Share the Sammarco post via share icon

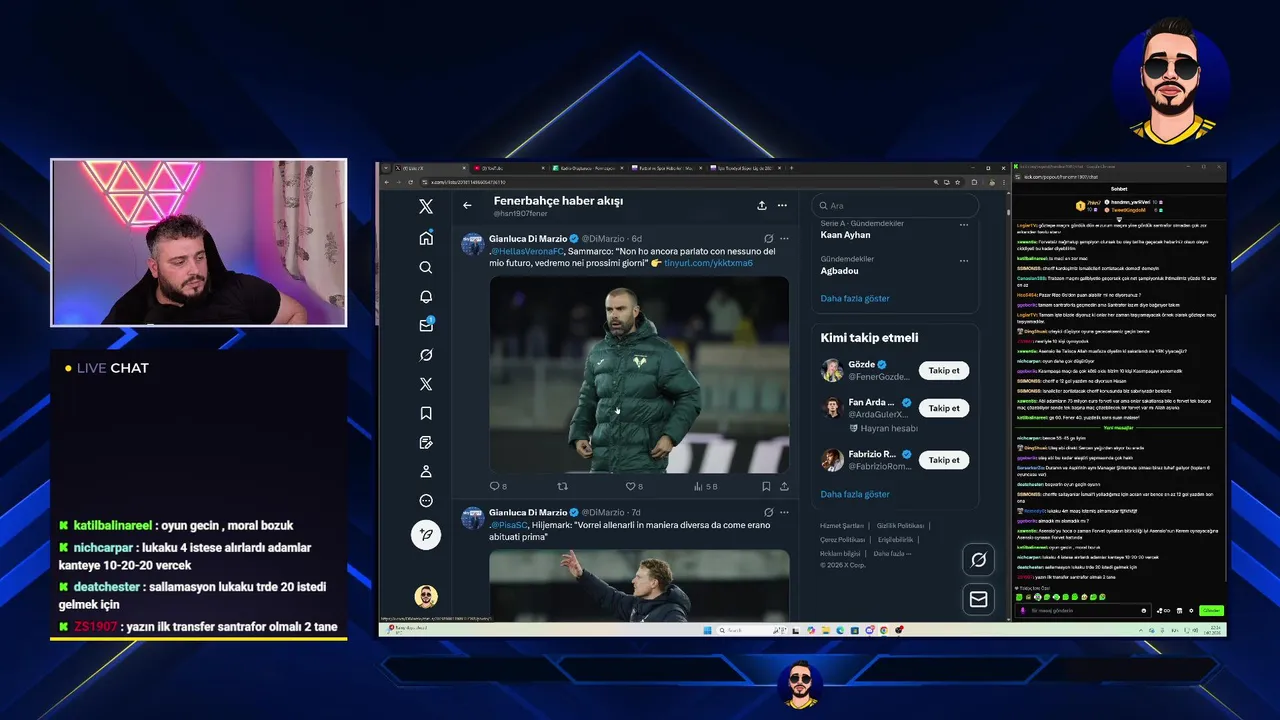coord(784,486)
